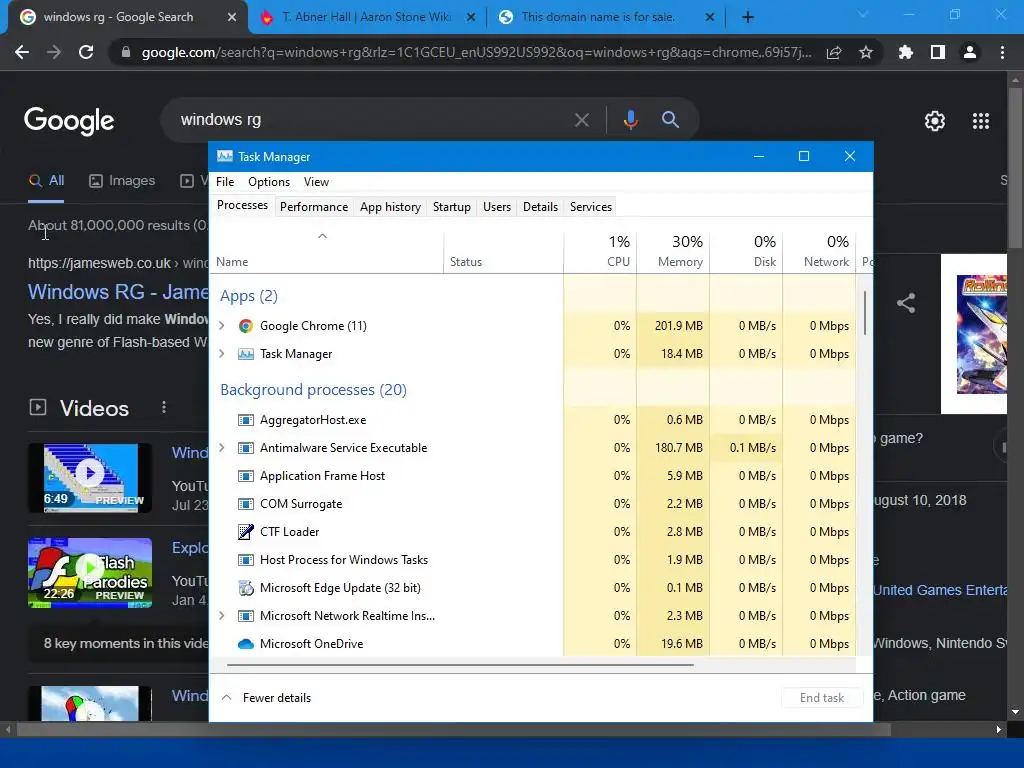Image resolution: width=1024 pixels, height=768 pixels.
Task: Click the Google logo
Action: pos(69,121)
